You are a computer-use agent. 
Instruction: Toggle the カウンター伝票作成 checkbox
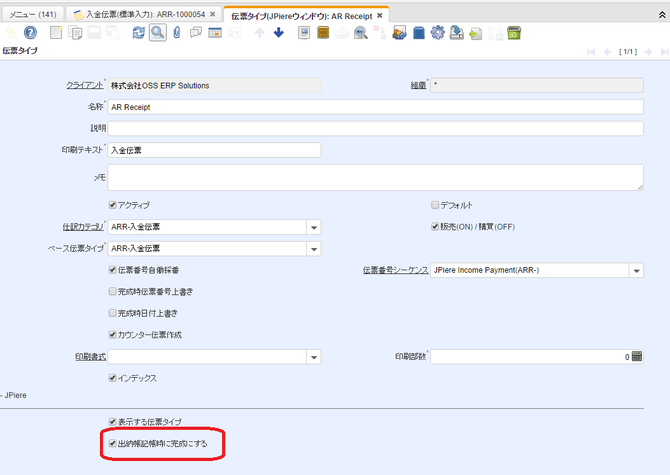112,334
